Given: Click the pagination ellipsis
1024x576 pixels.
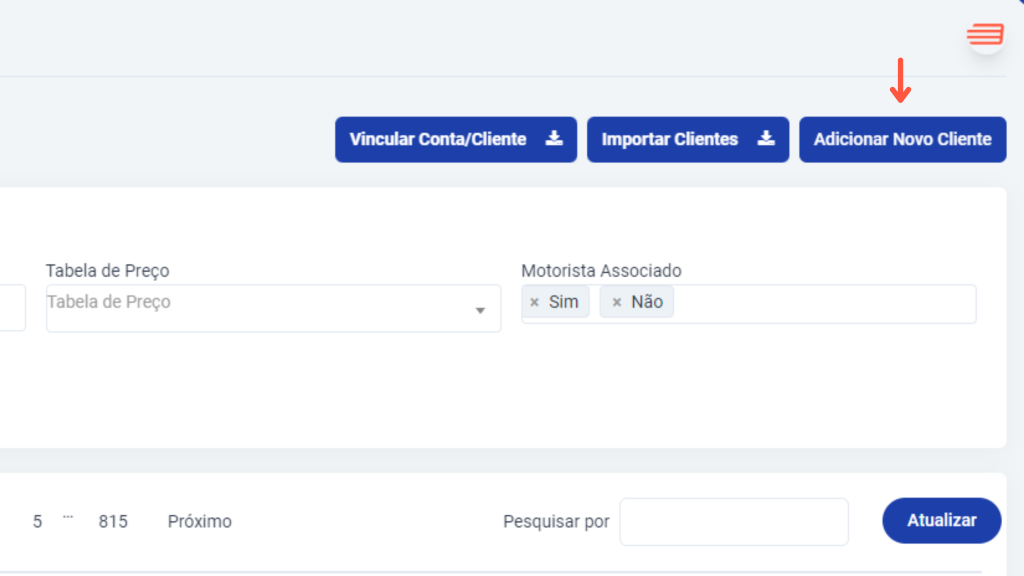Looking at the screenshot, I should click(x=68, y=517).
